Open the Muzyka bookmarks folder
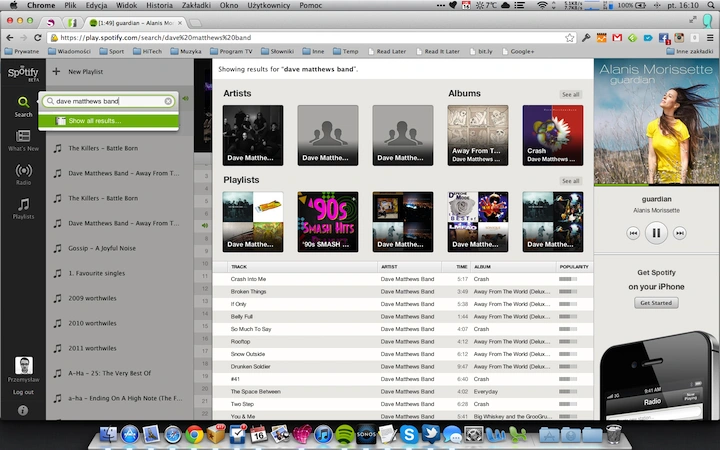Screen dimensions: 720x450 [x=186, y=51]
